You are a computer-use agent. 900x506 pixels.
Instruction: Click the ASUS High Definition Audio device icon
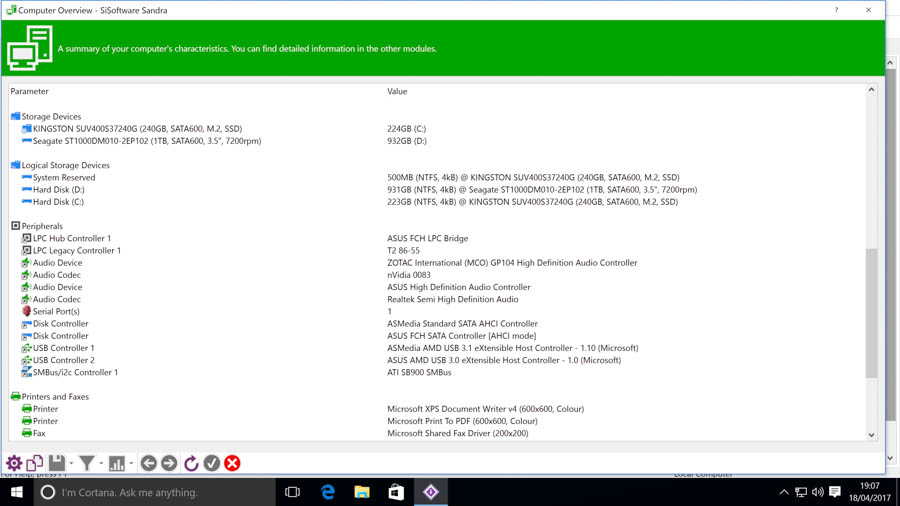(x=26, y=287)
